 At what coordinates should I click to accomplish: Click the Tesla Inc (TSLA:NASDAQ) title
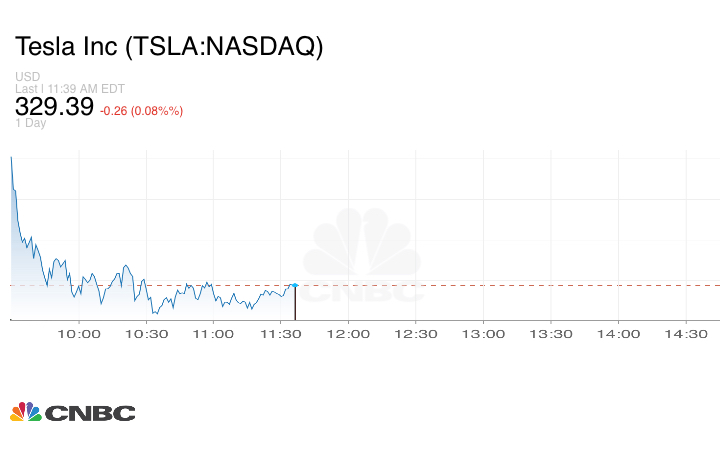click(168, 47)
